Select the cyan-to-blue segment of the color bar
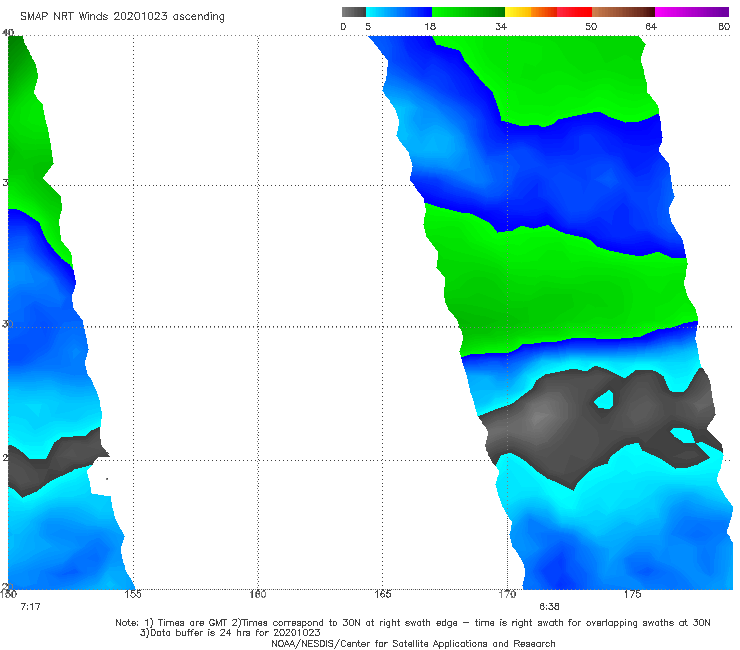 [x=399, y=12]
